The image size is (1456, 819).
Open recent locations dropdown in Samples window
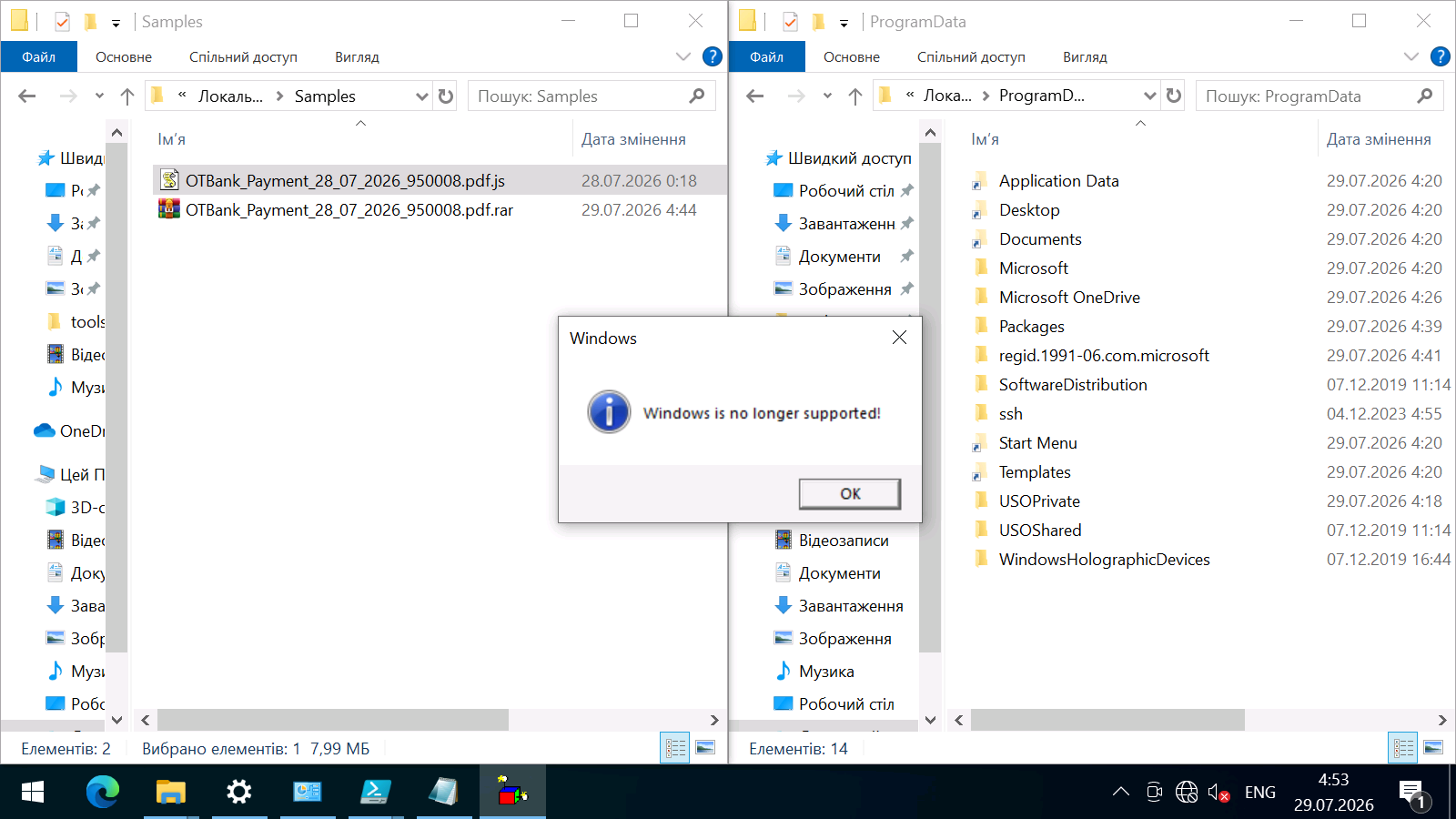click(x=99, y=96)
